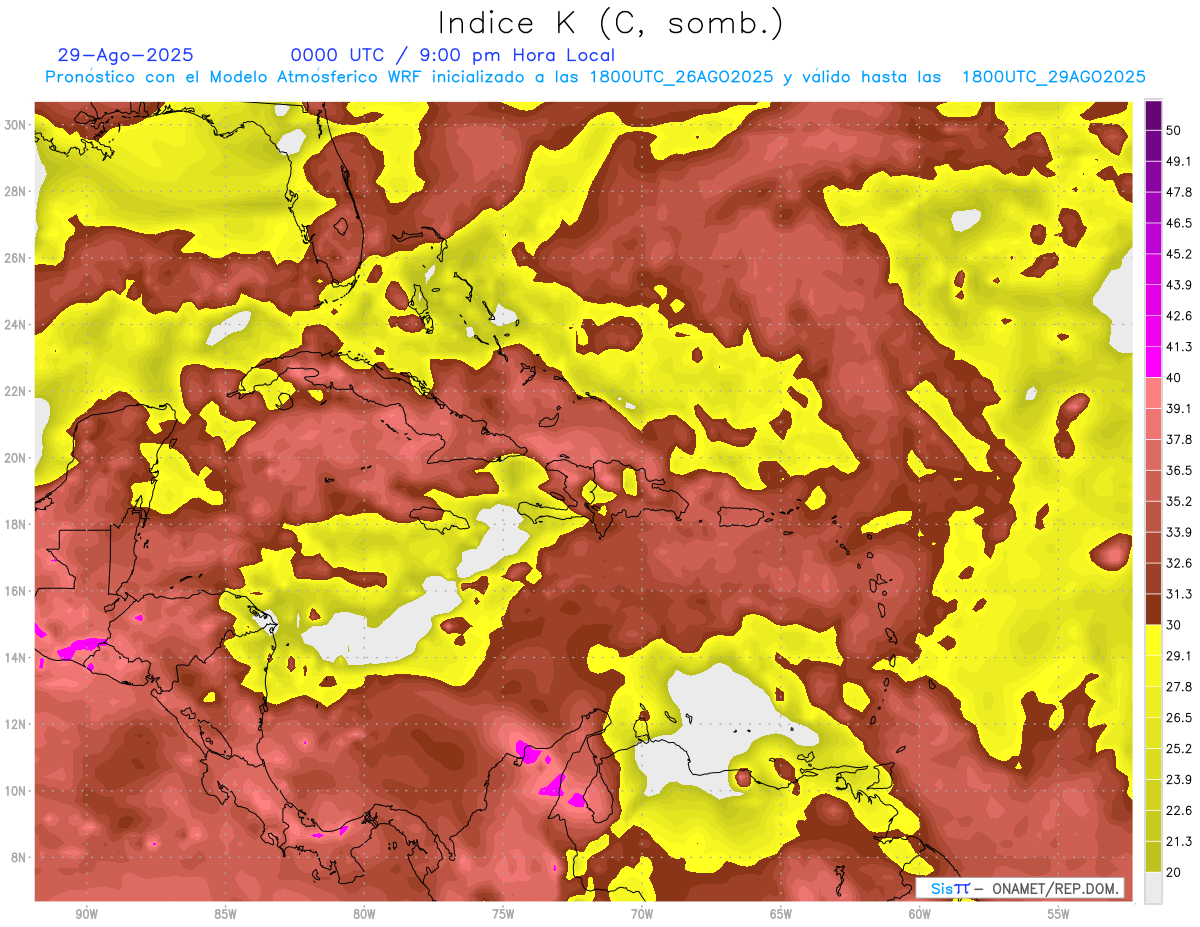This screenshot has width=1200, height=927.
Task: Click the latitude label "10N"
Action: pos(17,791)
